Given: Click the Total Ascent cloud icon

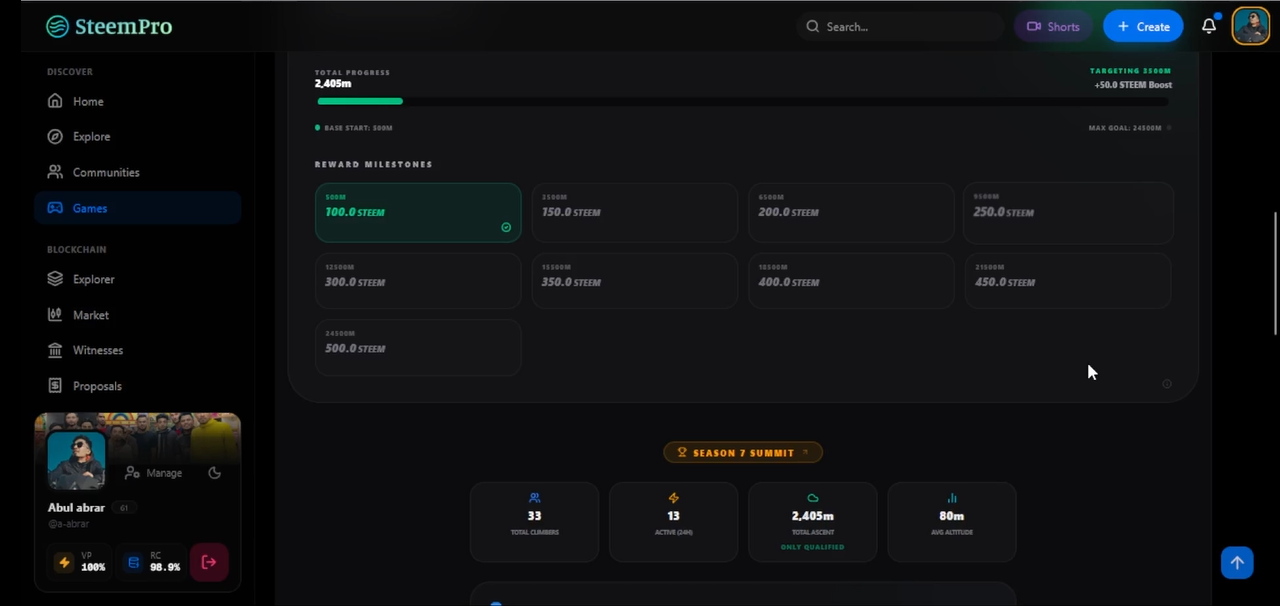Looking at the screenshot, I should tap(812, 498).
